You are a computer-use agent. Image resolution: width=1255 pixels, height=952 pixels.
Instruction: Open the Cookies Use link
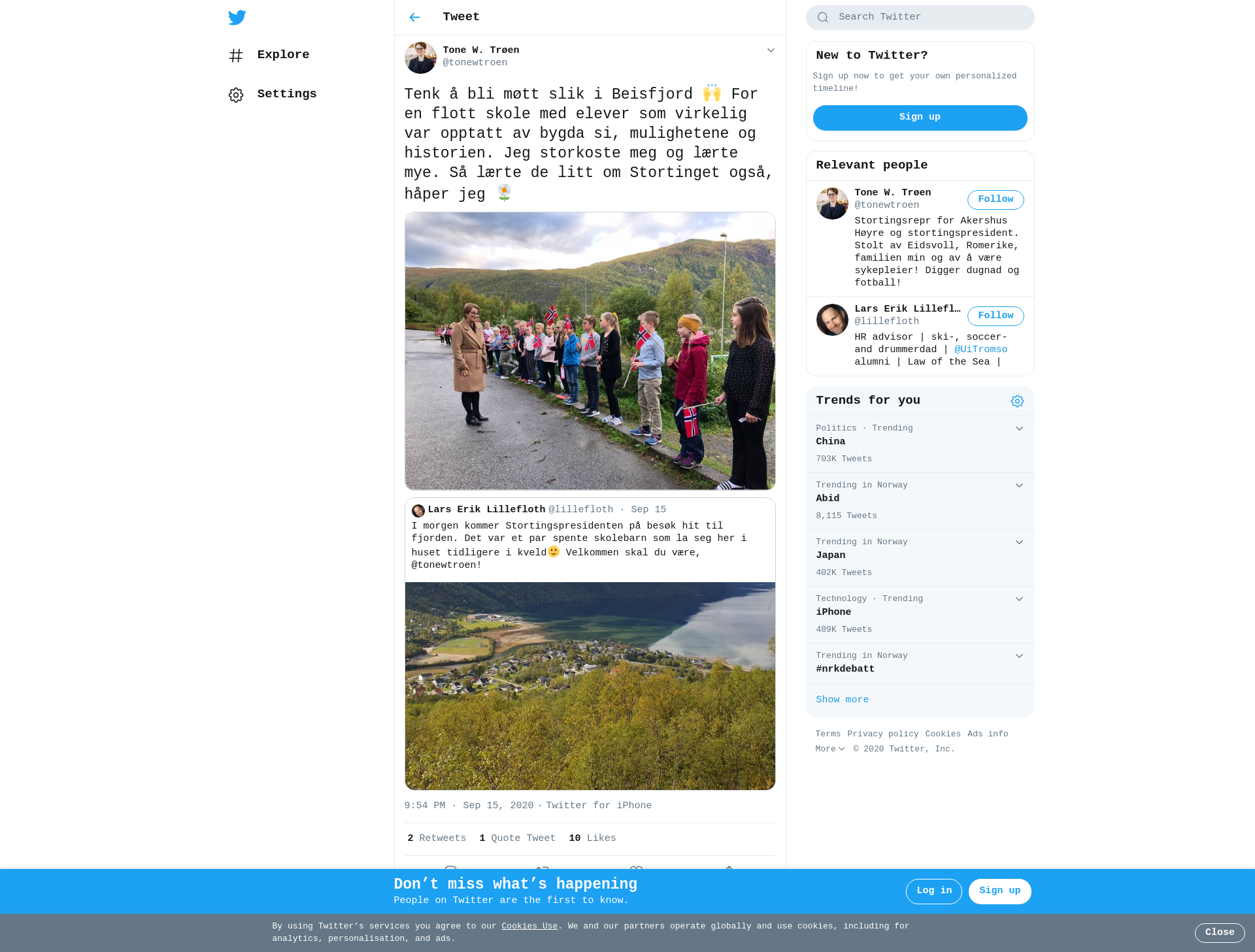[529, 926]
